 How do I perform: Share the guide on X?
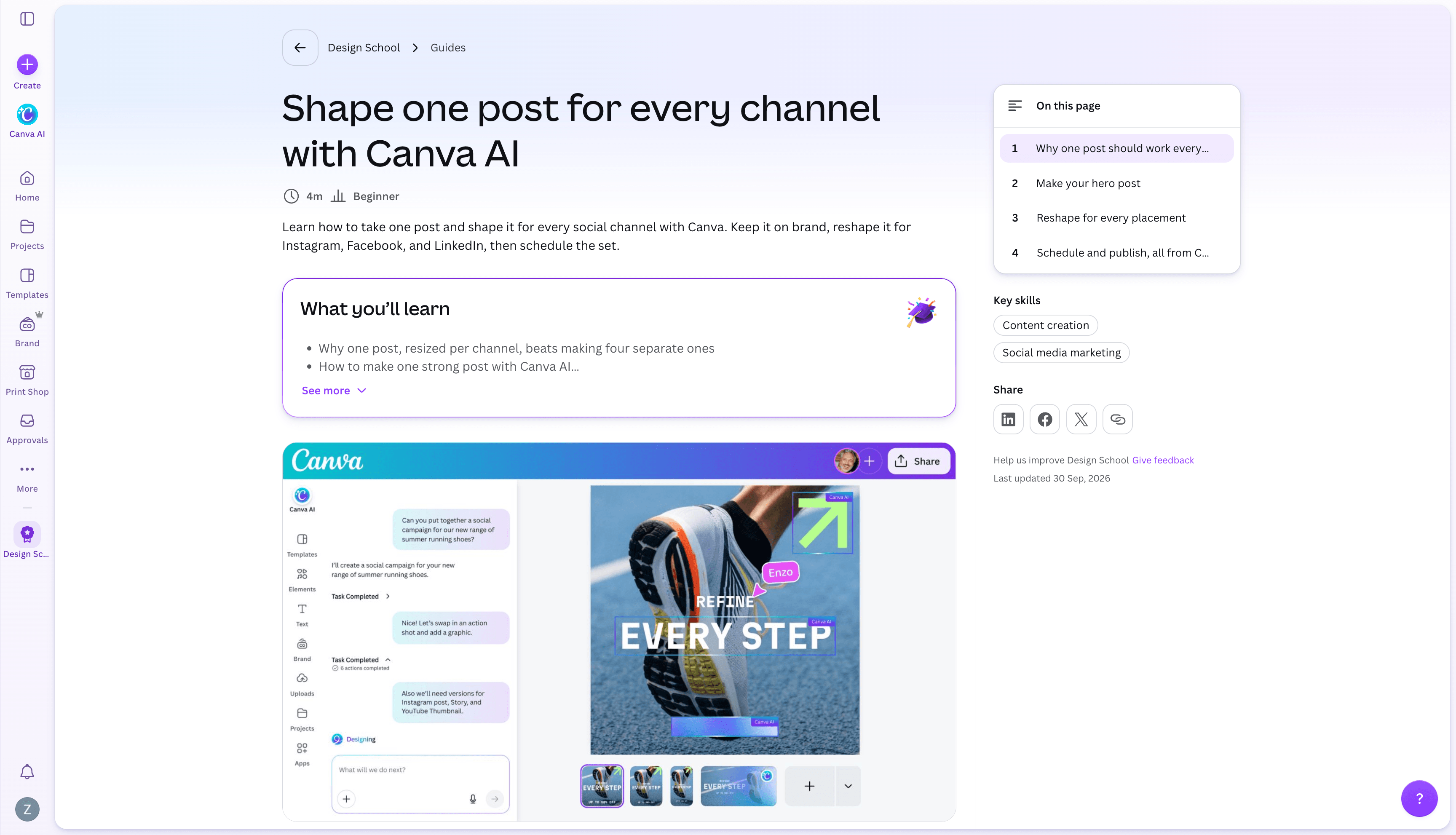pyautogui.click(x=1081, y=419)
